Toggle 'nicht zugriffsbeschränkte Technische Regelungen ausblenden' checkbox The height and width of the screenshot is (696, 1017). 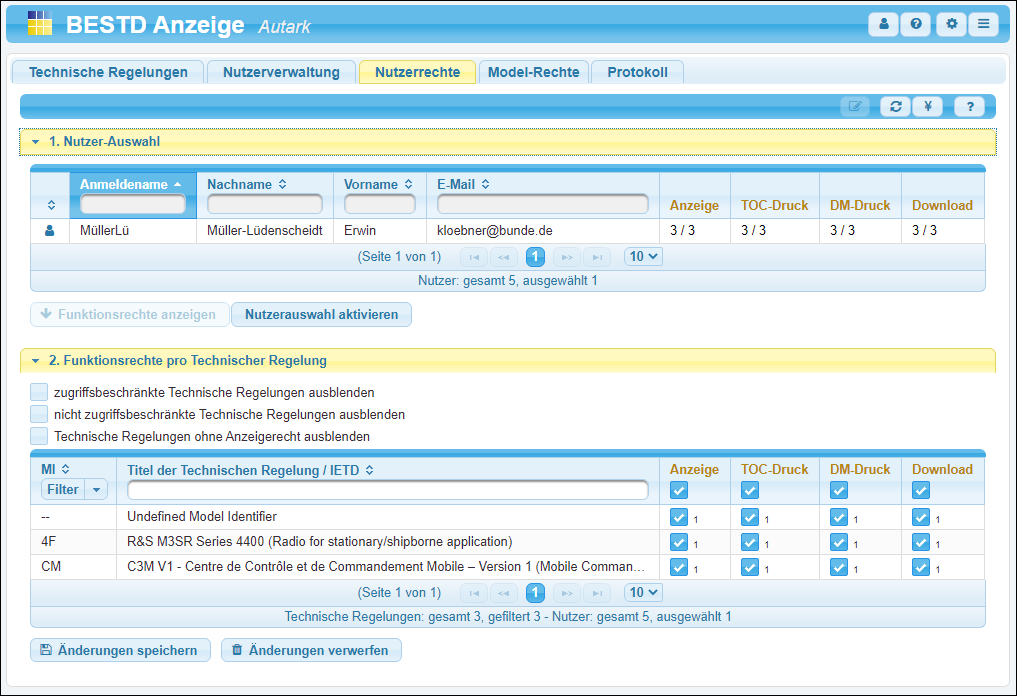click(39, 414)
